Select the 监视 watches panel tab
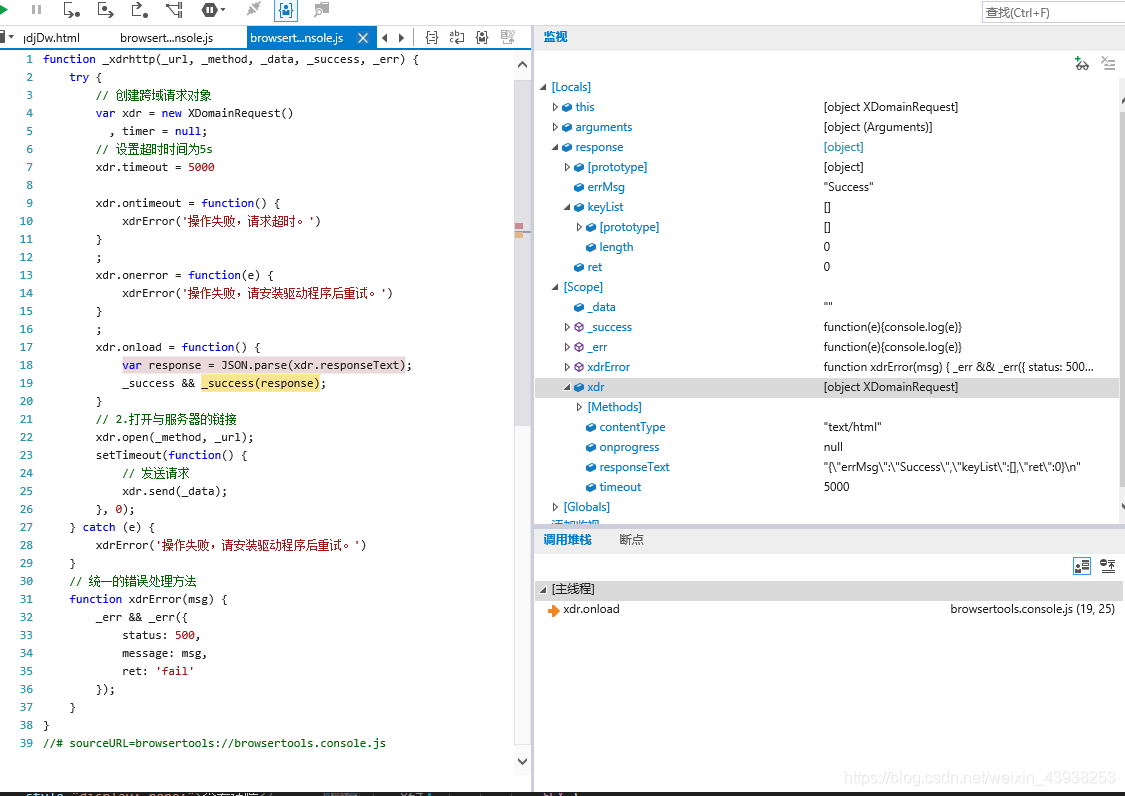Image resolution: width=1125 pixels, height=796 pixels. coord(555,37)
